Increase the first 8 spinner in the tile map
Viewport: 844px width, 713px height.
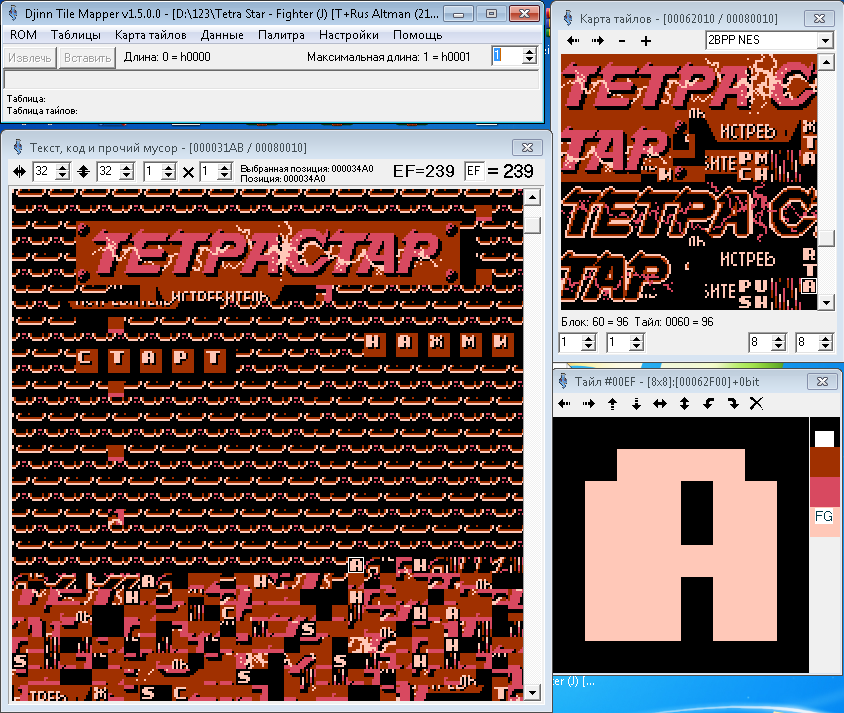click(x=778, y=338)
